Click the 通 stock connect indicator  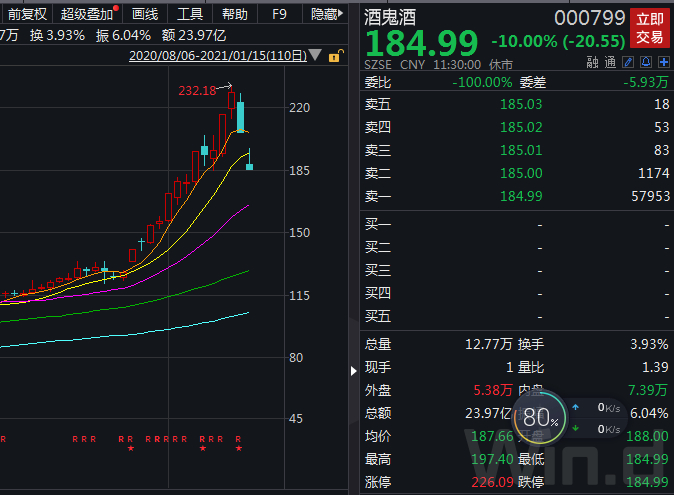coord(610,63)
